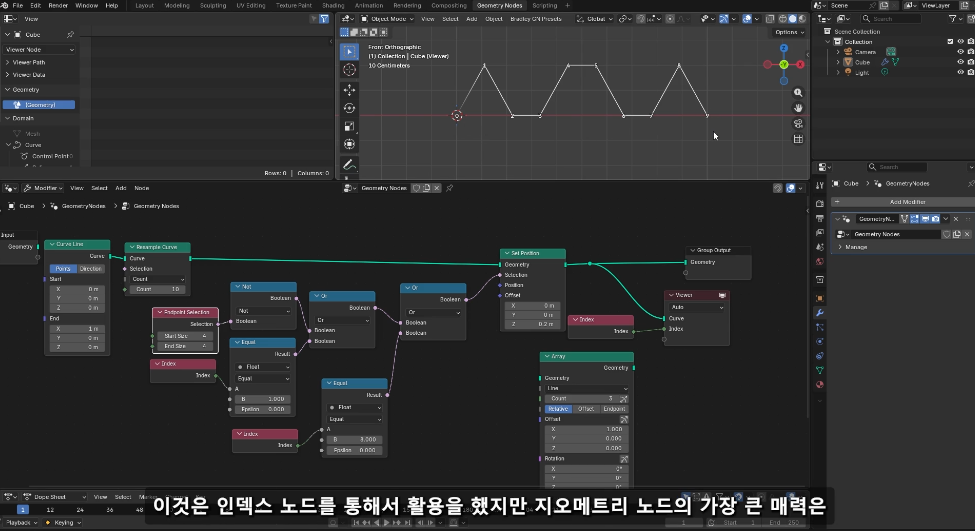
Task: Adjust Start Size in Endpoint Selection node
Action: 185,336
